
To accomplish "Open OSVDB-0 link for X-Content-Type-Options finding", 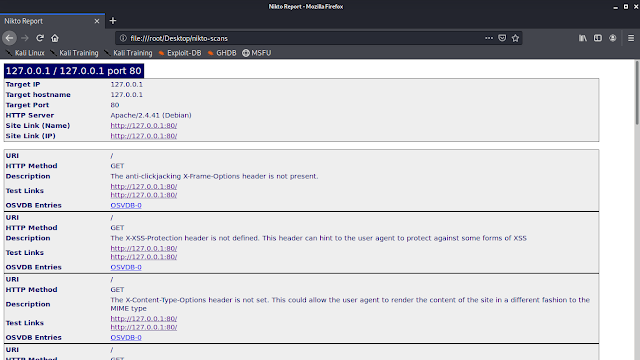I will pyautogui.click(x=126, y=338).
